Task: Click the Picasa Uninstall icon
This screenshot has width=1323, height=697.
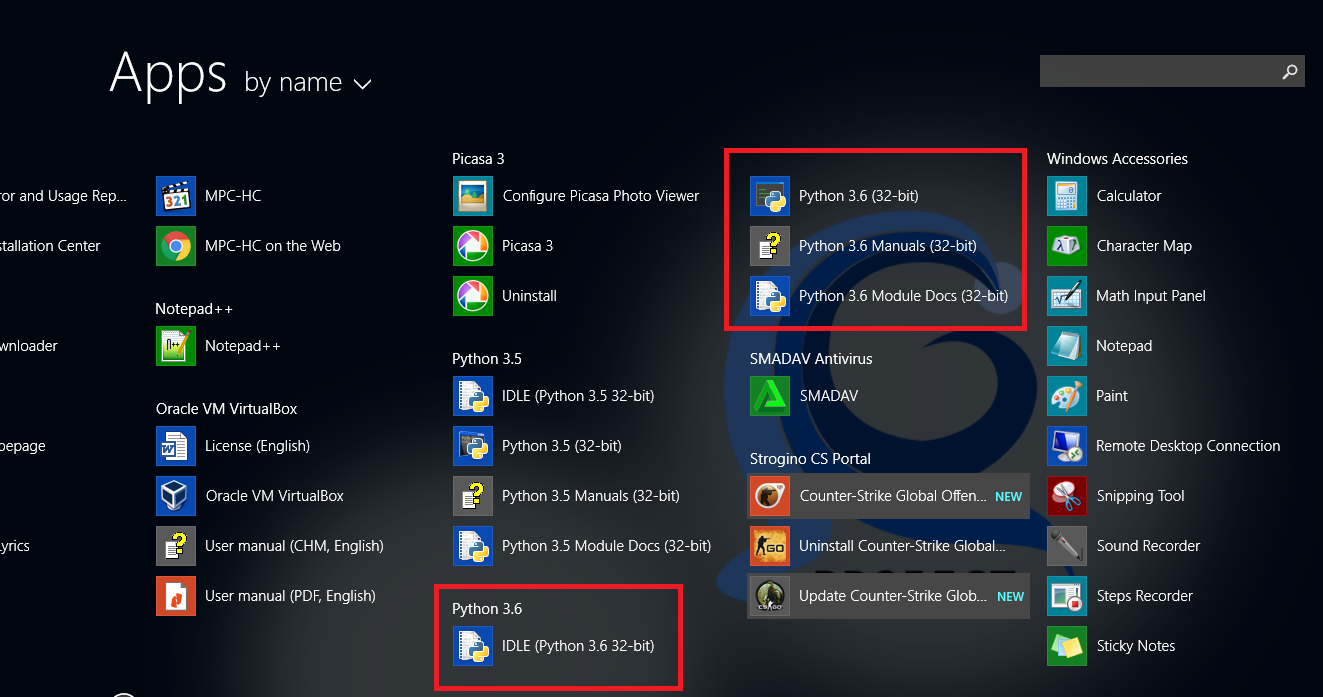Action: point(473,296)
